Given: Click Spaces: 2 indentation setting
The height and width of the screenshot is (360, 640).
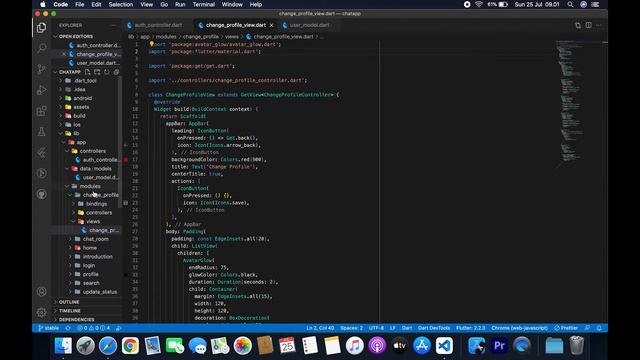Looking at the screenshot, I should tap(351, 328).
